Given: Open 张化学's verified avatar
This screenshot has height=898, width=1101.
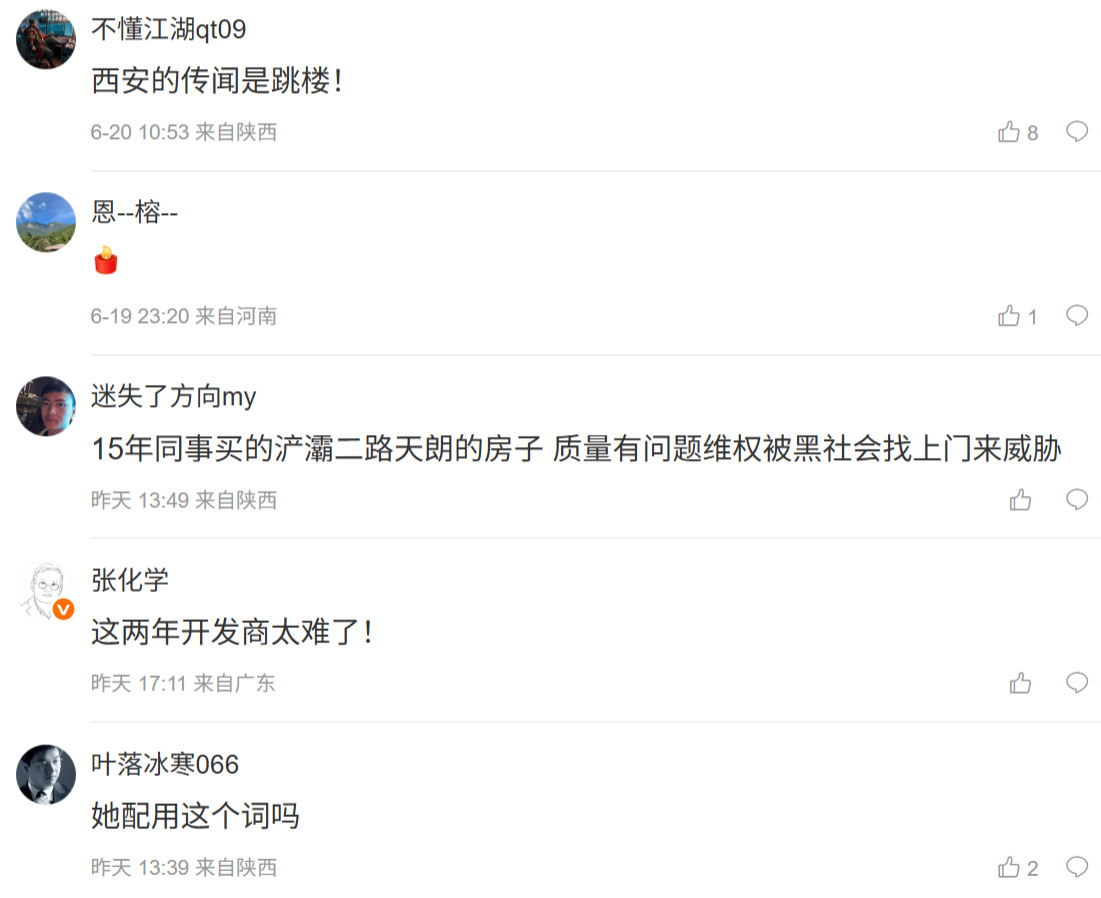Looking at the screenshot, I should (46, 590).
